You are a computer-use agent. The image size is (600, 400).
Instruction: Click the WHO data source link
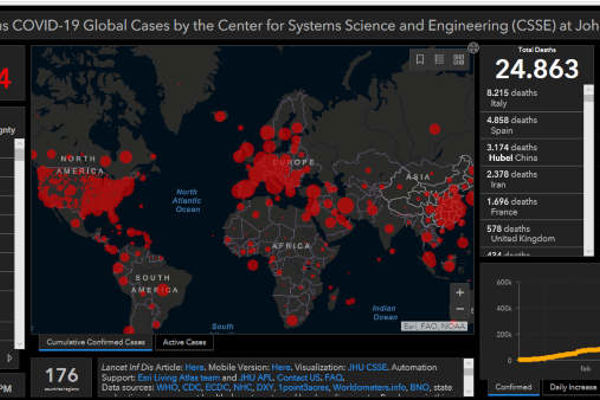pos(168,387)
